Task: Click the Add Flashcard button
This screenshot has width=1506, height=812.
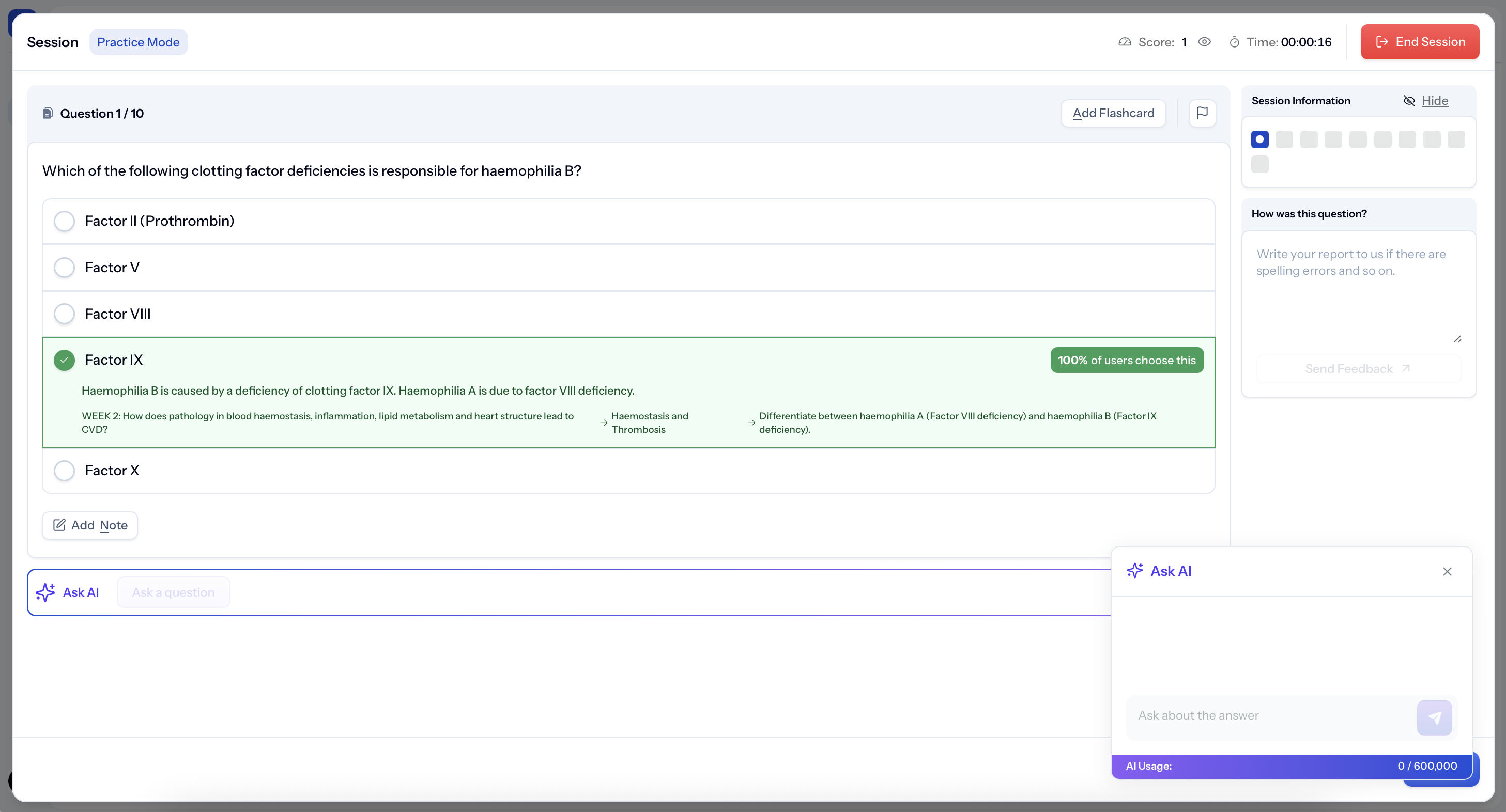Action: 1113,113
